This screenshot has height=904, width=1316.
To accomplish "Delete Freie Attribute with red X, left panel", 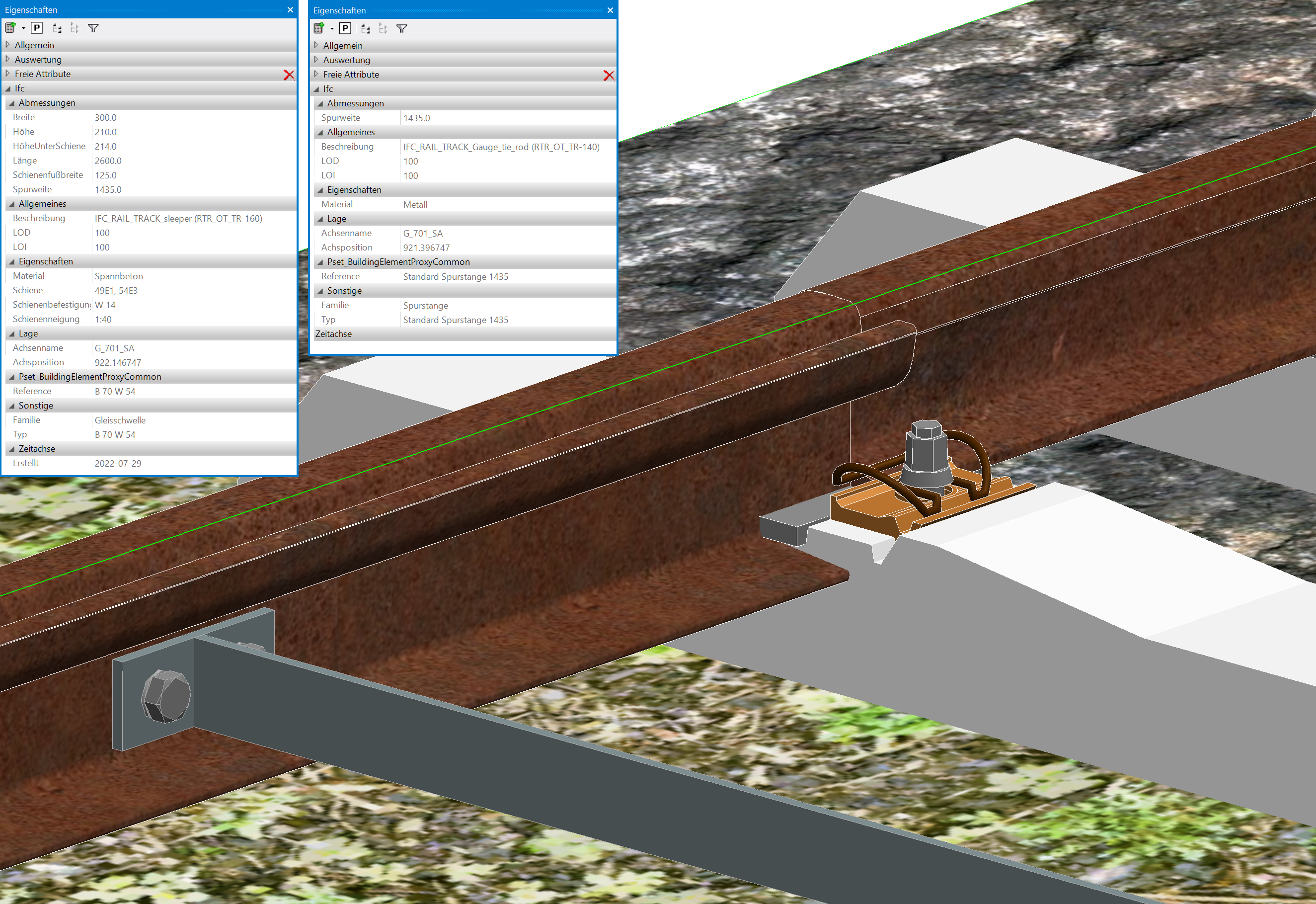I will pyautogui.click(x=289, y=75).
